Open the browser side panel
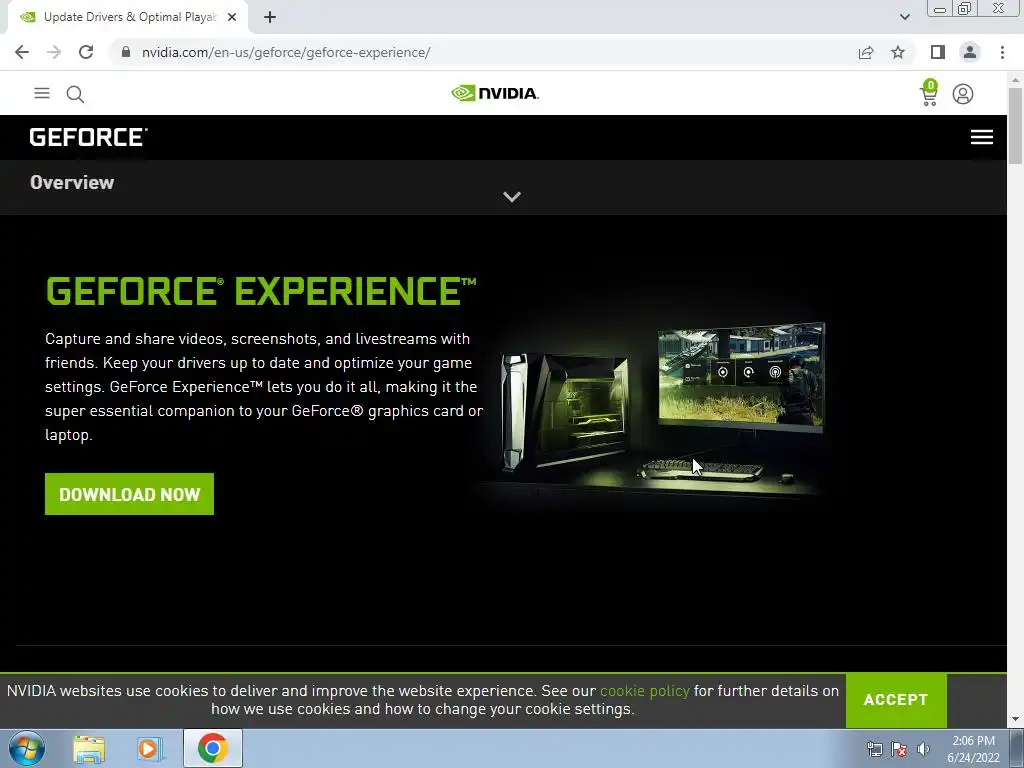The width and height of the screenshot is (1024, 768). point(938,52)
